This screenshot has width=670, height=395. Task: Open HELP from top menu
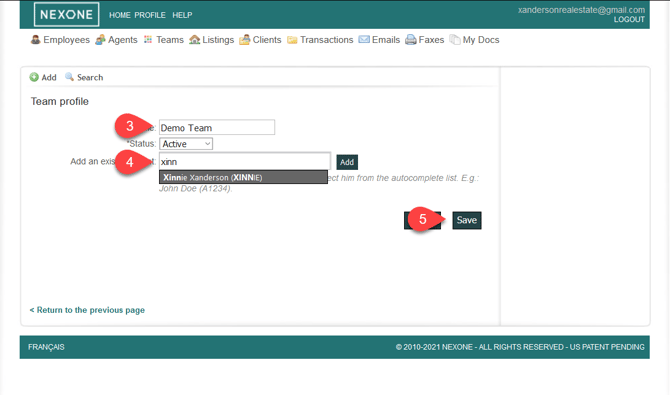click(182, 15)
